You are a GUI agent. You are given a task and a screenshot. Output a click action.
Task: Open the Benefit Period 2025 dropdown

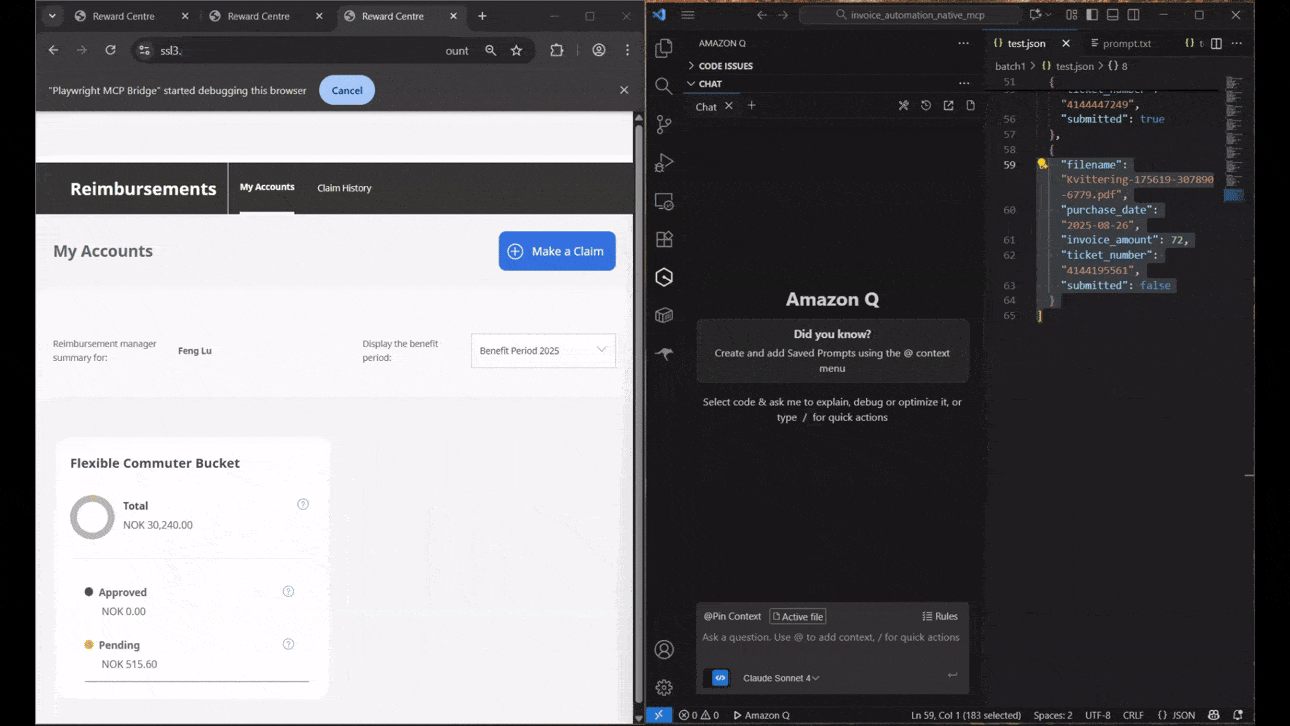(x=543, y=350)
